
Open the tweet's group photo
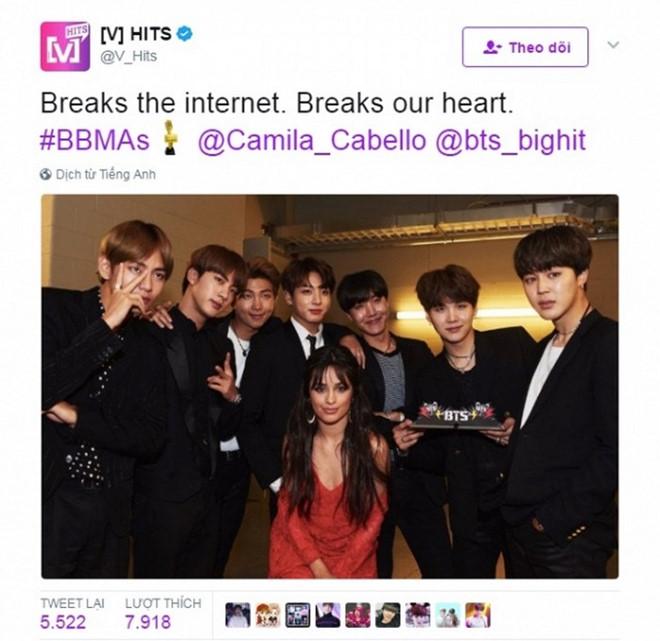click(330, 386)
